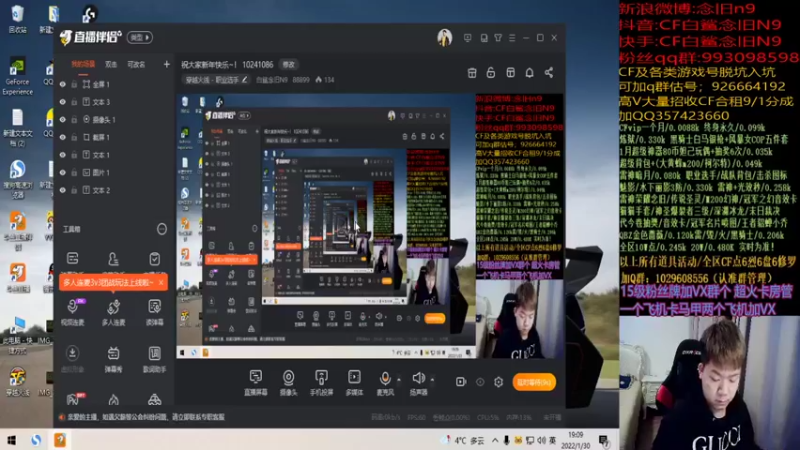Click the layout icon above the preview
This screenshot has height=450, width=800.
(x=510, y=72)
